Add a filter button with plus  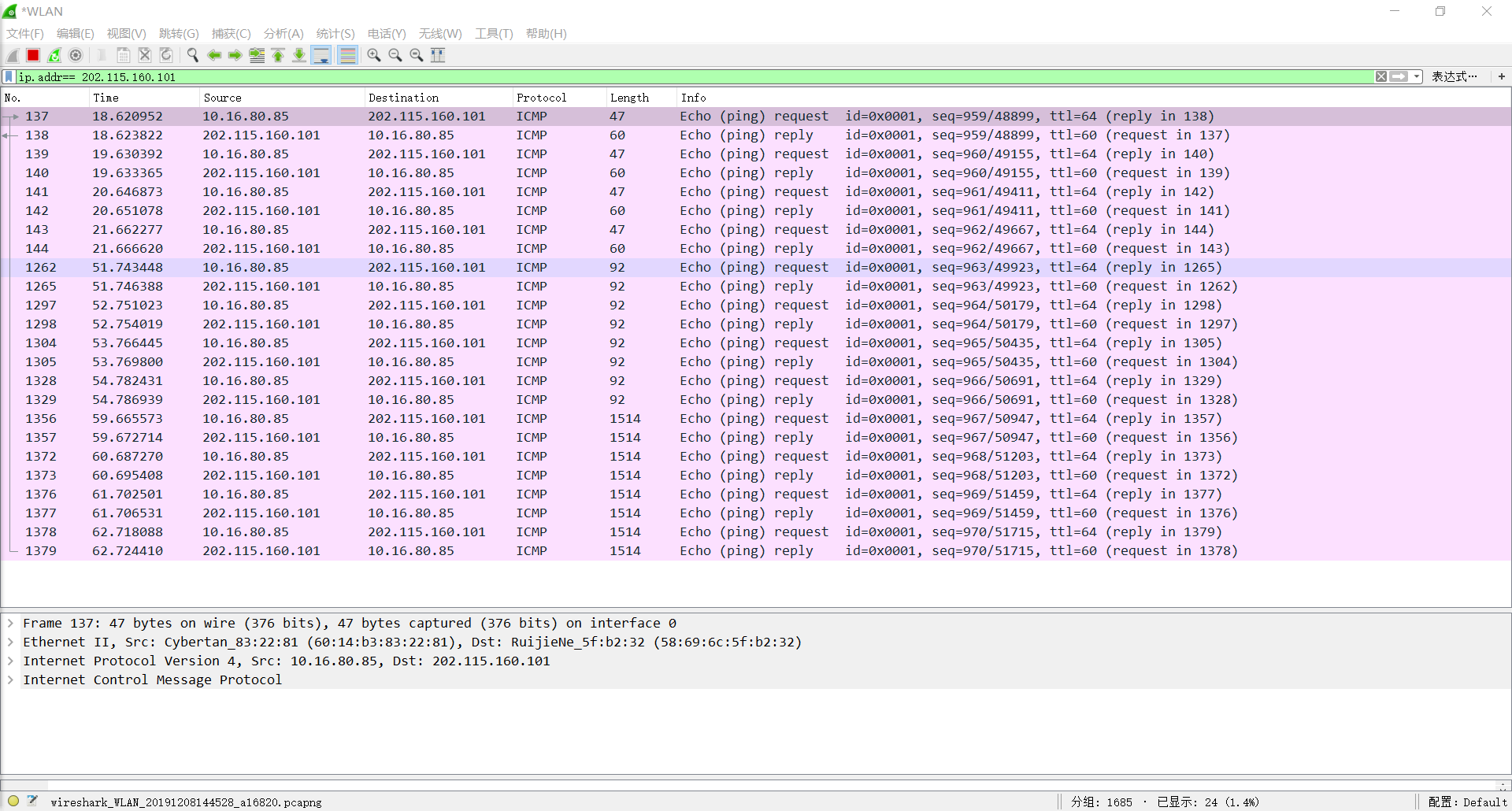[1502, 76]
